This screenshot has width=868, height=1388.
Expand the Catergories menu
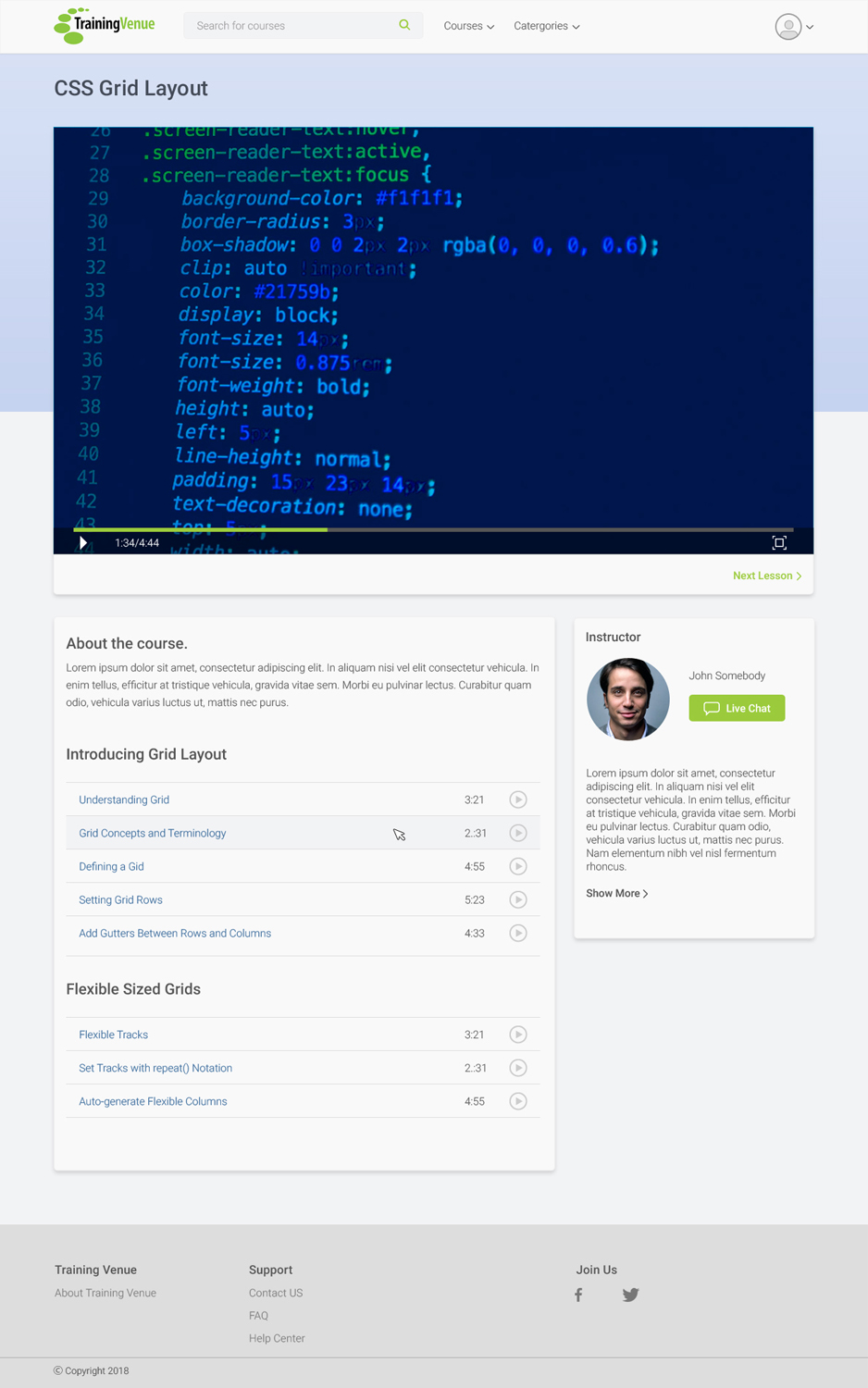pyautogui.click(x=546, y=26)
